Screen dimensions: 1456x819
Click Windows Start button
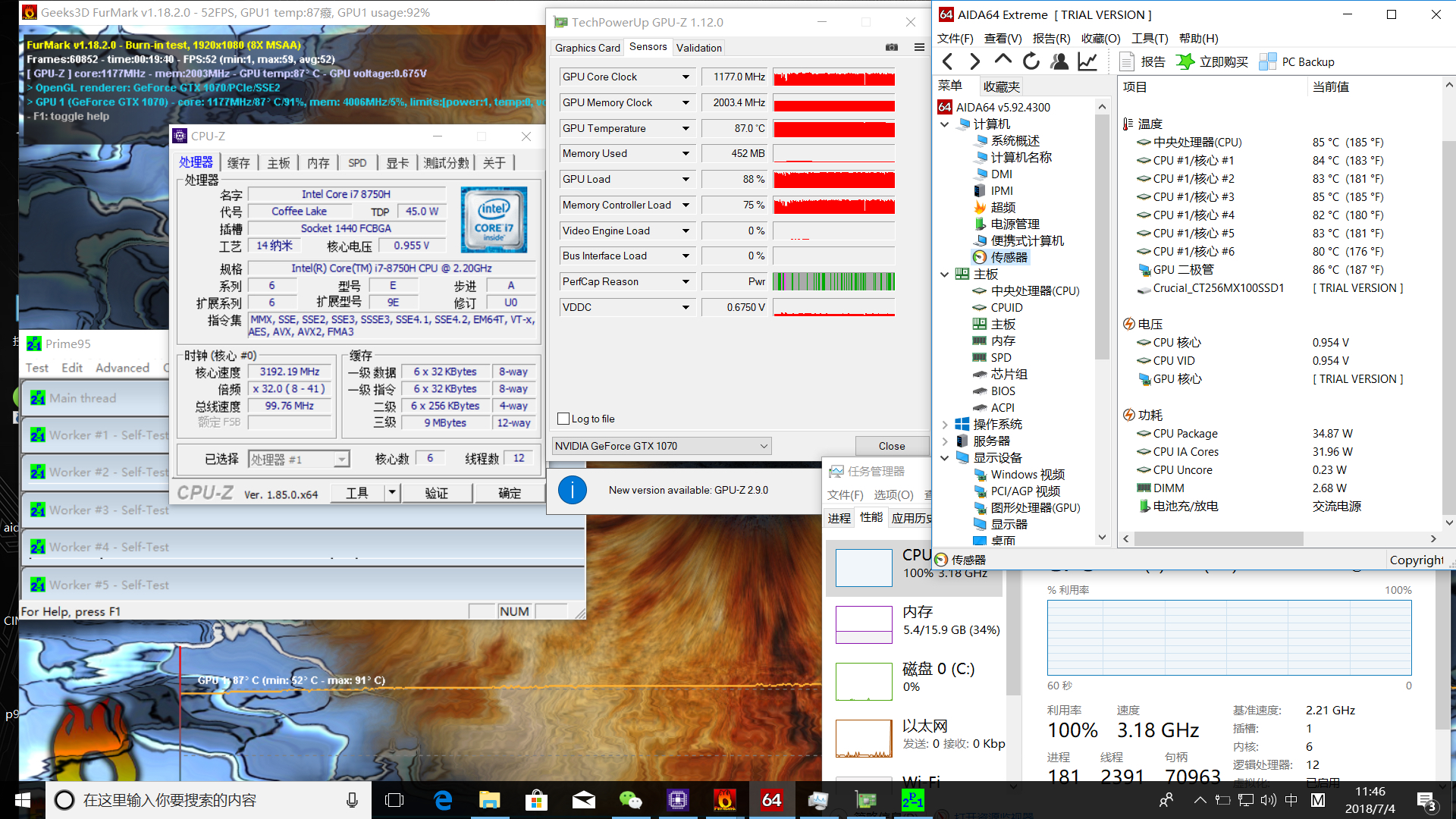pos(23,800)
